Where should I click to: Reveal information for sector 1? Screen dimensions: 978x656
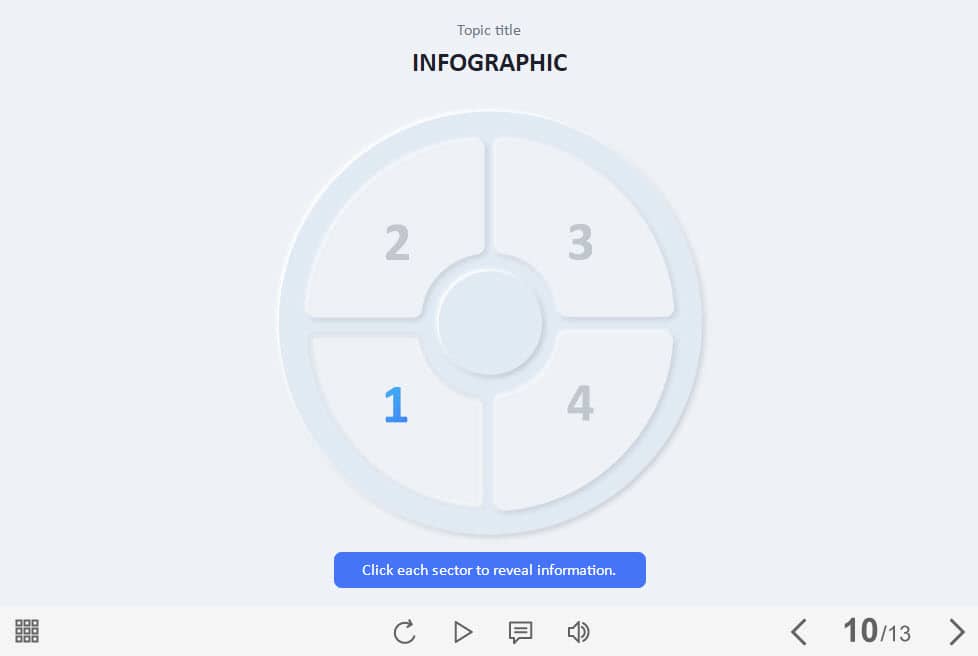(x=395, y=405)
